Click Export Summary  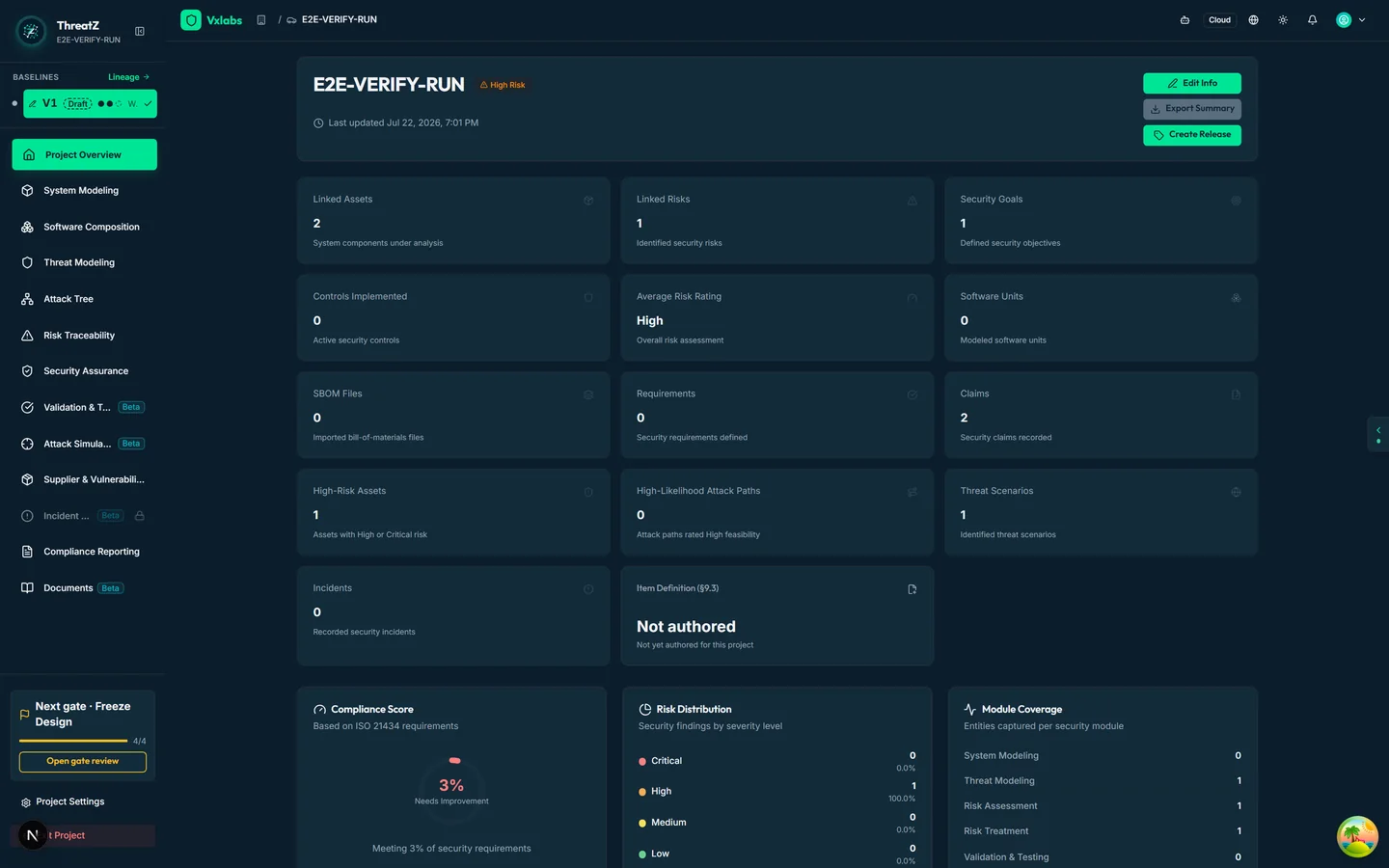tap(1192, 109)
